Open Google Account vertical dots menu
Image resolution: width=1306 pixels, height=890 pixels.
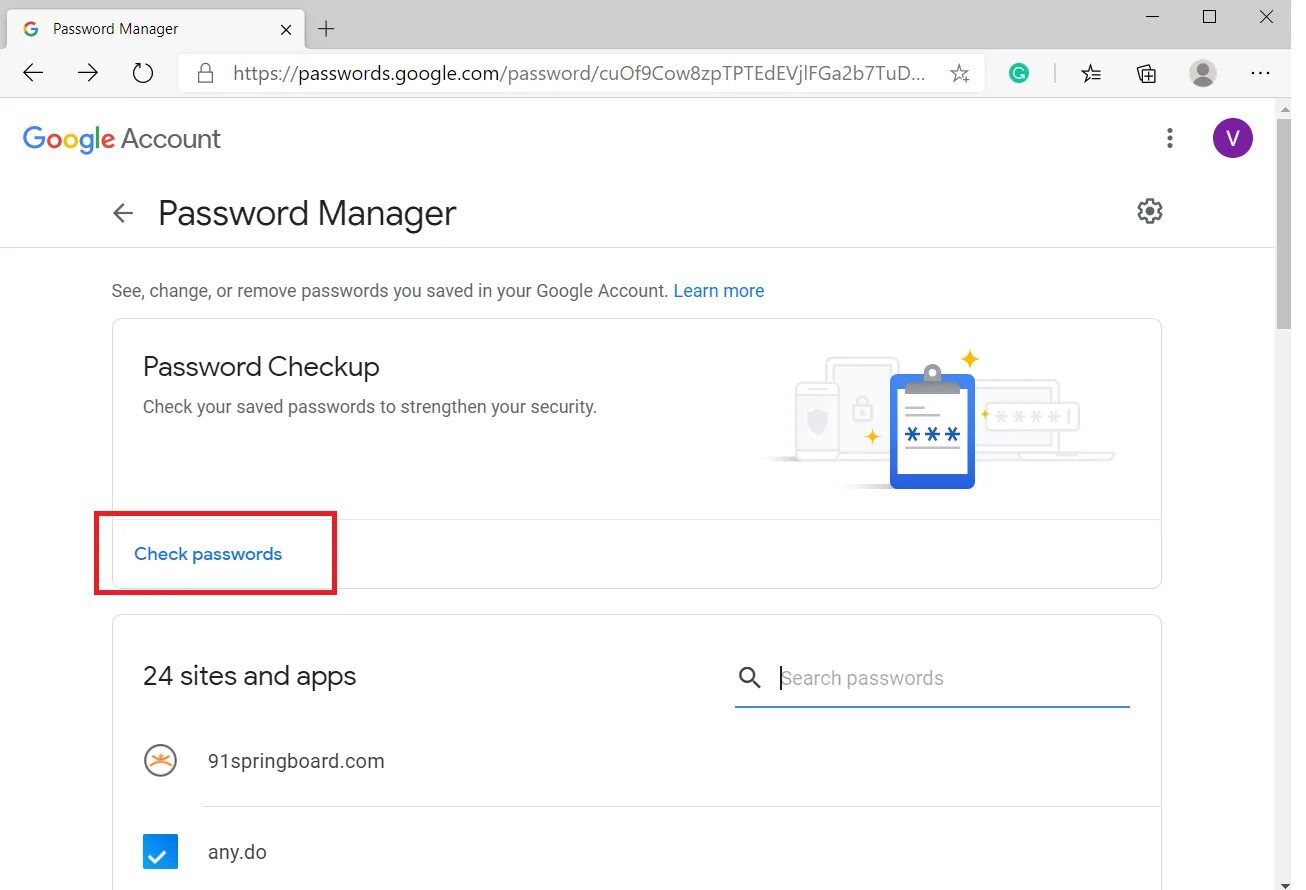(x=1169, y=138)
